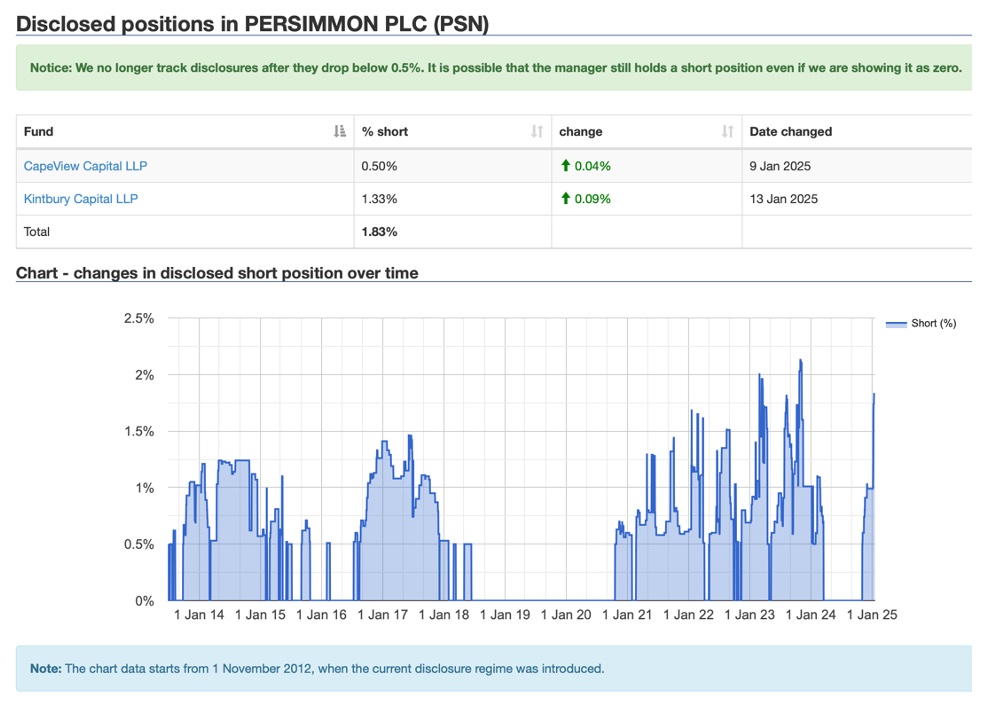Toggle Short (%) legend blue swatch

(x=896, y=324)
